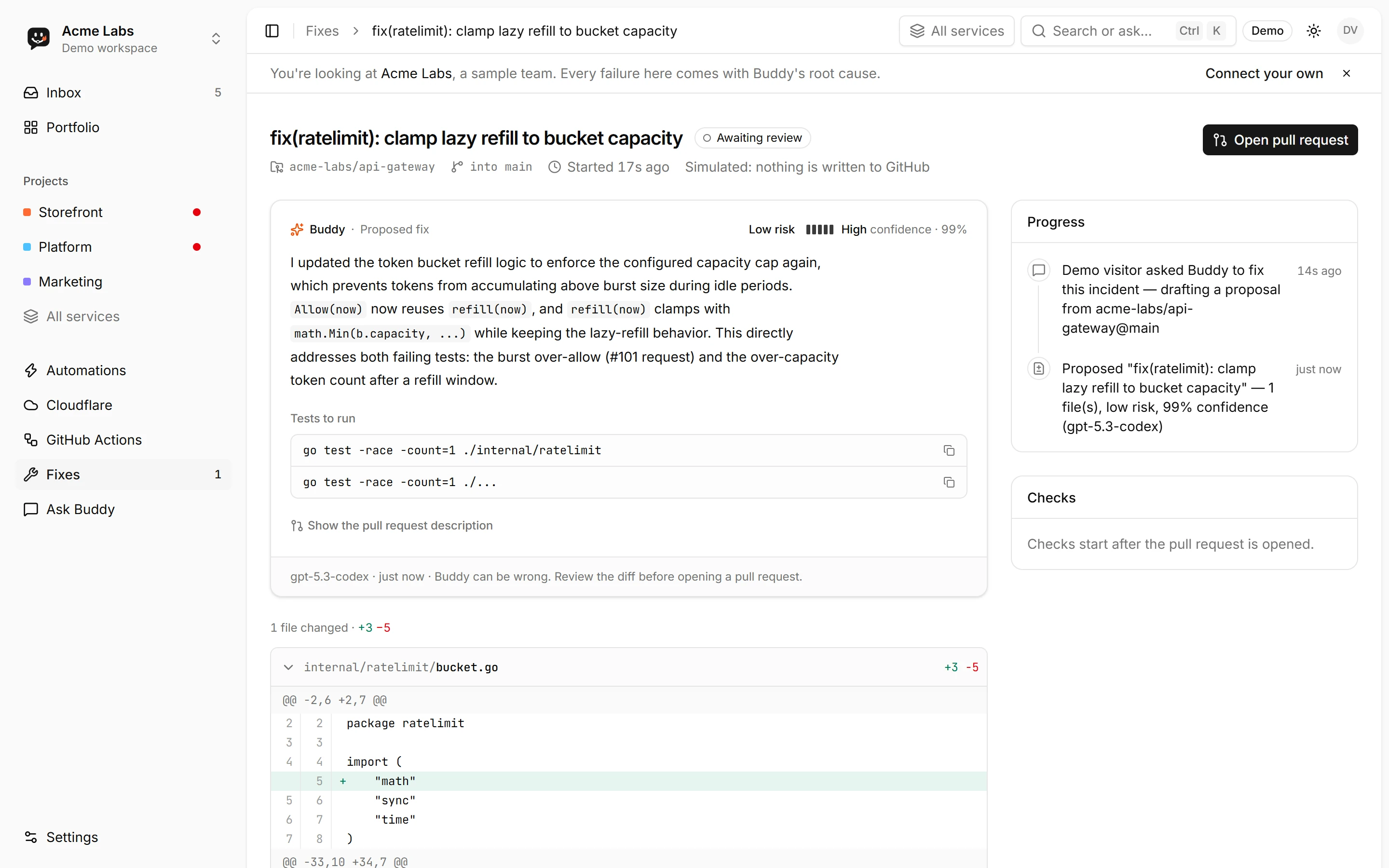Open the Automations page
The height and width of the screenshot is (868, 1389).
pyautogui.click(x=123, y=370)
